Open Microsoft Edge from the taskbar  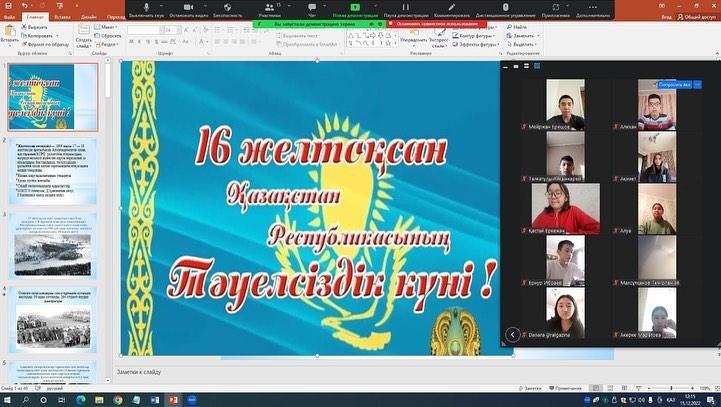click(80, 400)
